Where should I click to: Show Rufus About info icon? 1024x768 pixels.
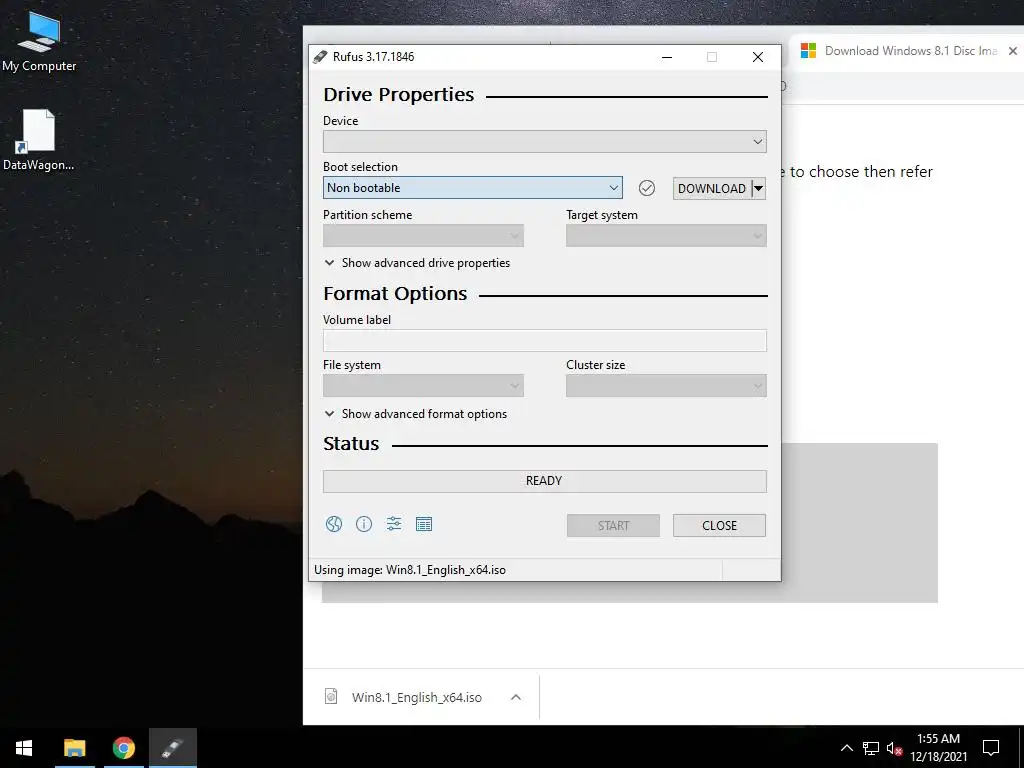[364, 524]
